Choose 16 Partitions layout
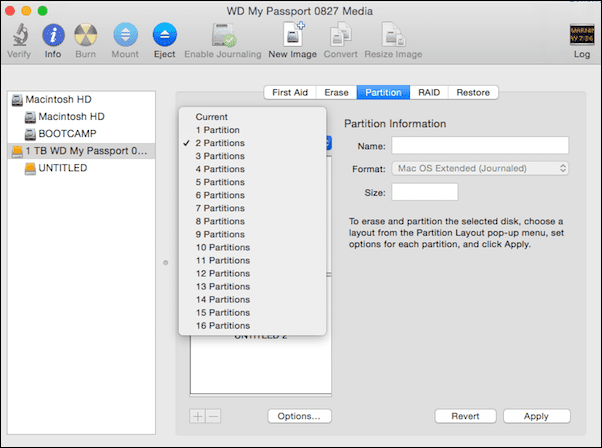The image size is (602, 448). pos(253,326)
